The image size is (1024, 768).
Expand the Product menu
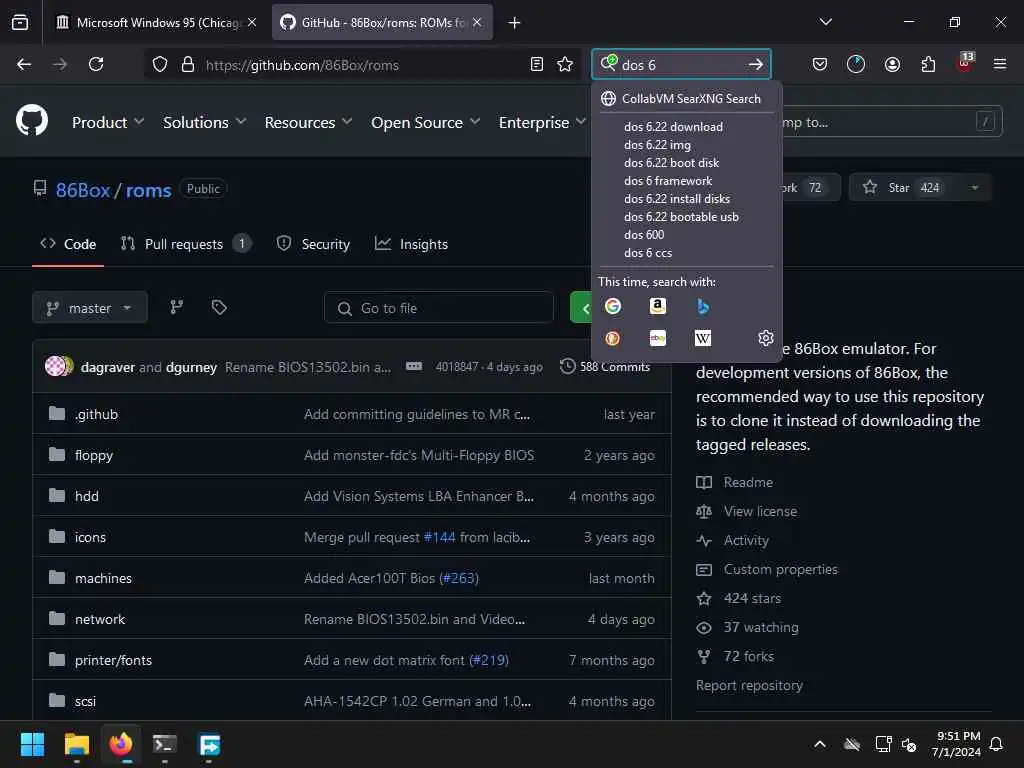[x=108, y=122]
